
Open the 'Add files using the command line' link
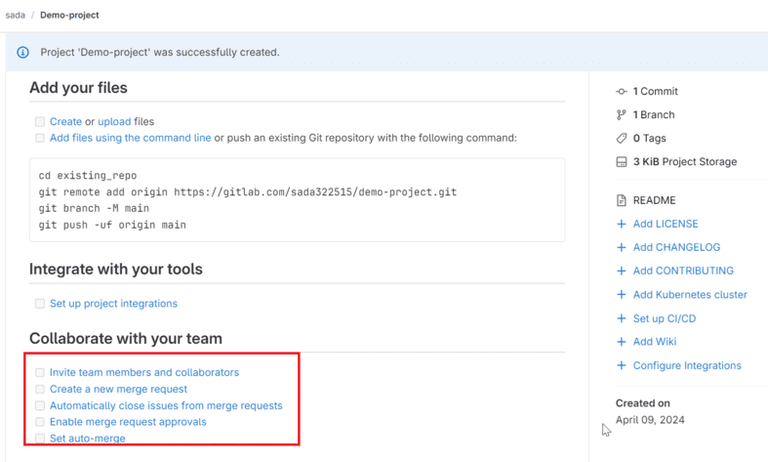(x=130, y=138)
